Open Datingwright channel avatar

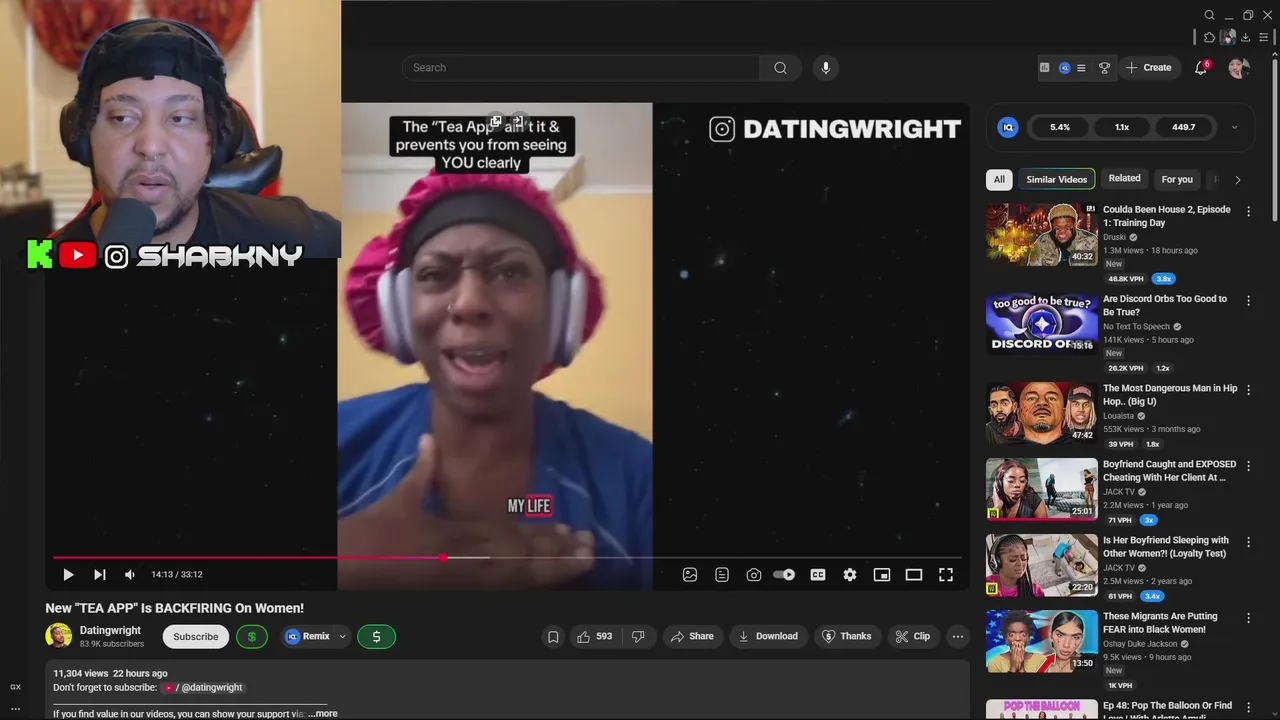point(59,636)
